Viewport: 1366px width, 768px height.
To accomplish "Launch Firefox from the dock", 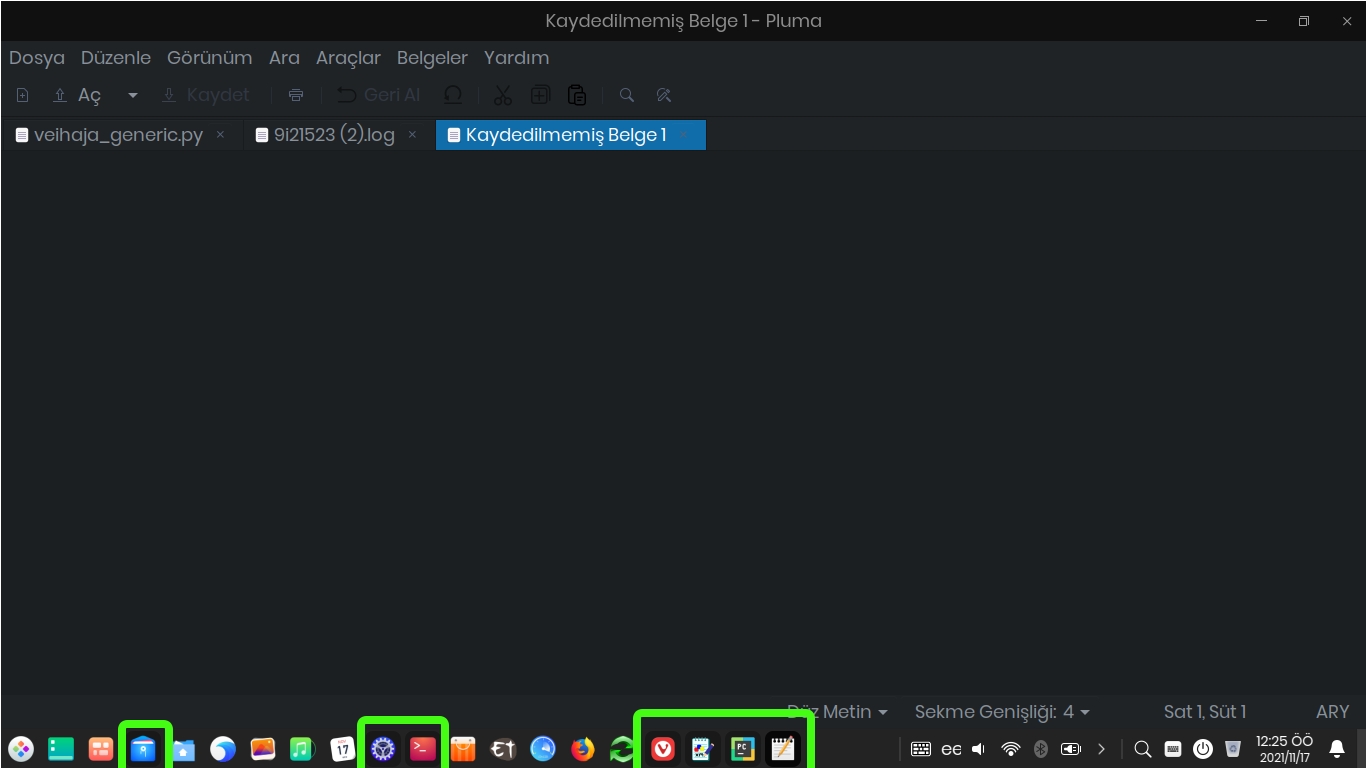I will click(583, 748).
